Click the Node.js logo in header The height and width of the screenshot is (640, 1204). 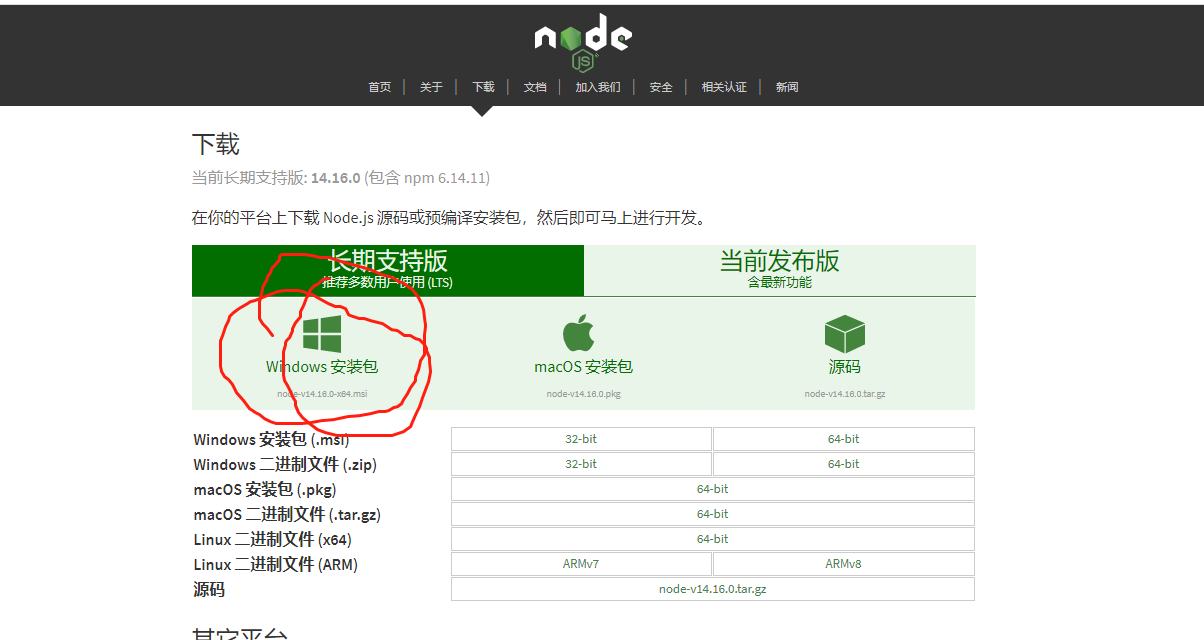(583, 42)
